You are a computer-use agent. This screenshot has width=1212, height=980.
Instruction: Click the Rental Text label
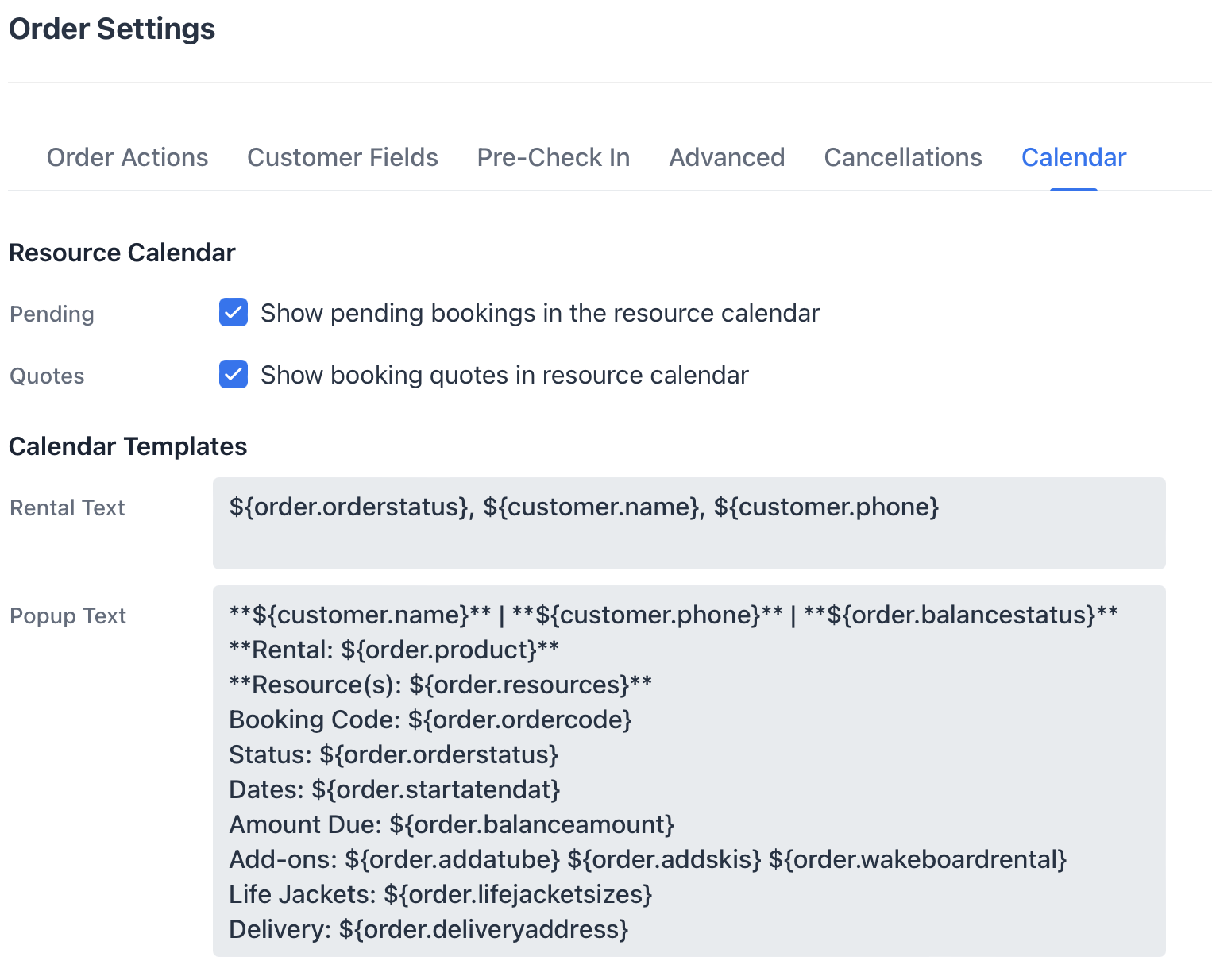pyautogui.click(x=67, y=507)
